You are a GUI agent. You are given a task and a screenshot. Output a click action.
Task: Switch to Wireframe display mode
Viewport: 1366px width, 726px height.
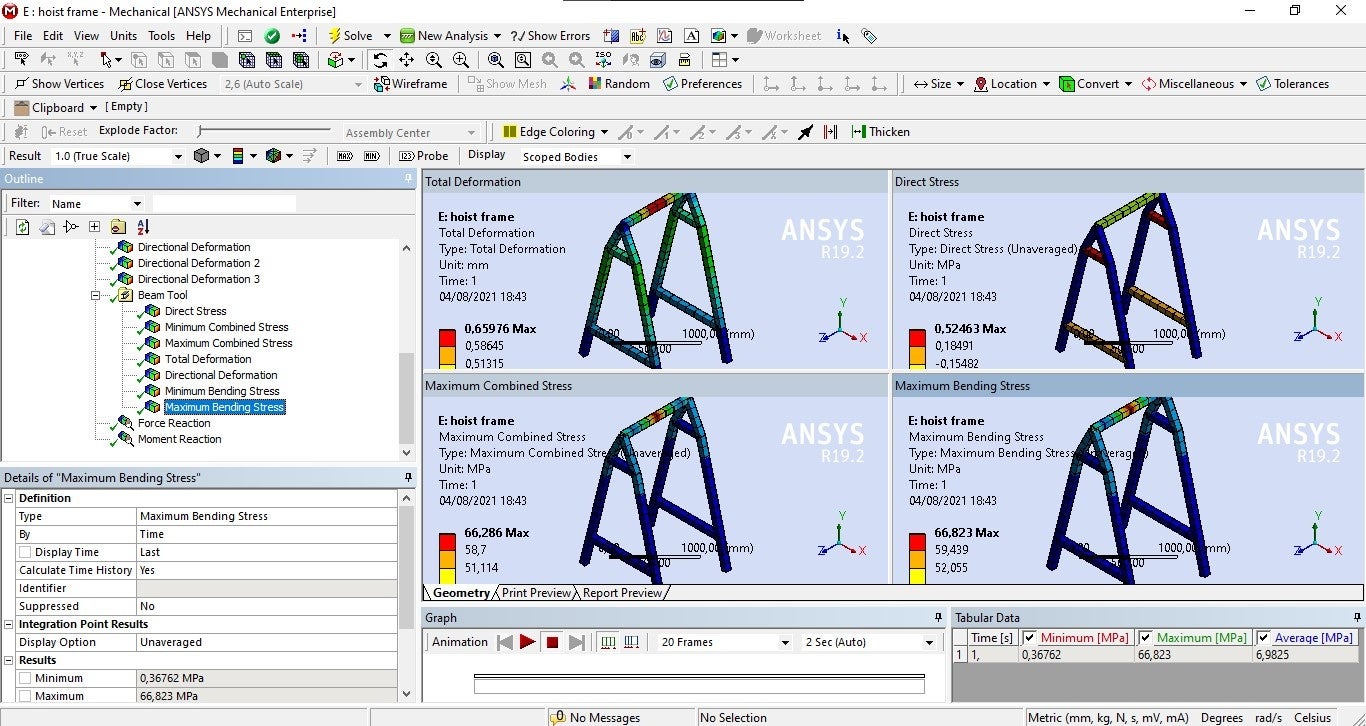pos(410,84)
